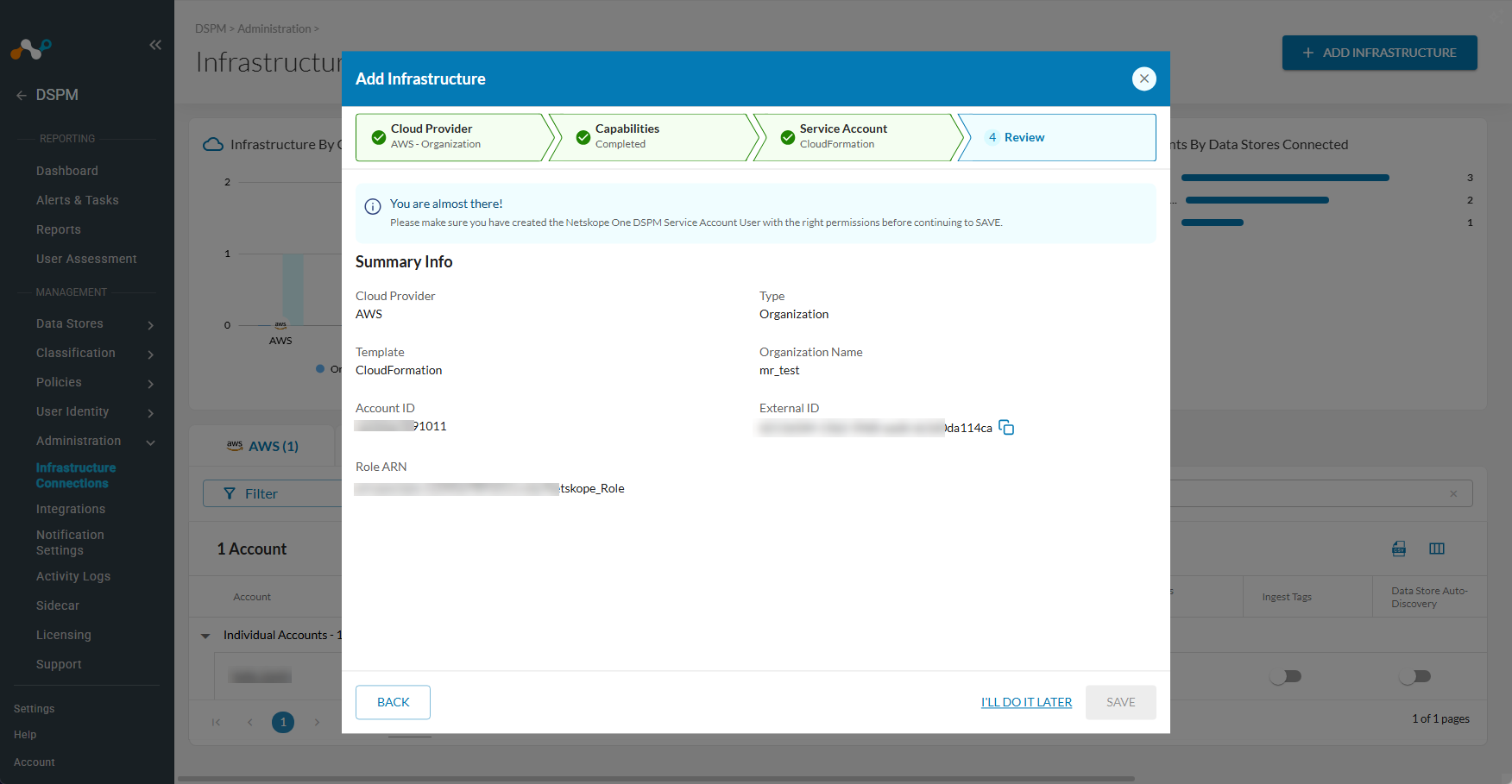Click the SAVE button

click(x=1121, y=702)
